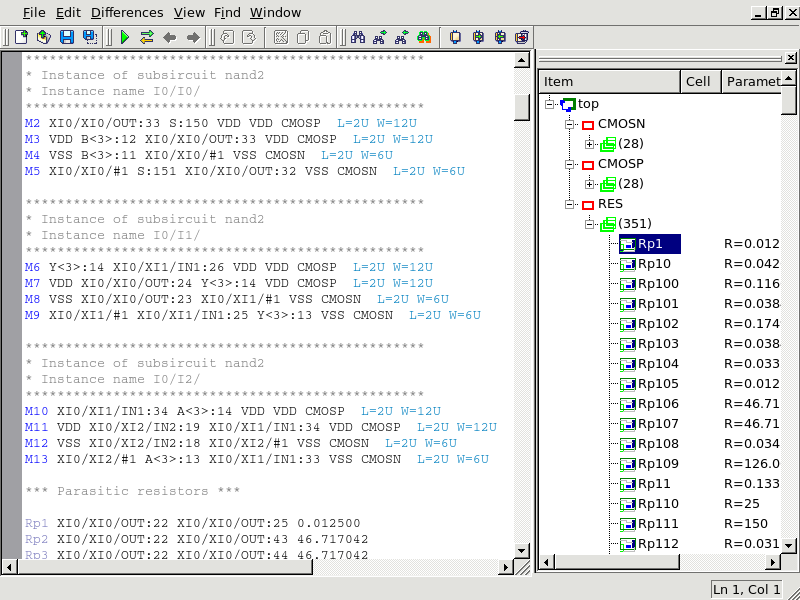Screen dimensions: 800x600
Task: Click the New file toolbar icon
Action: 21,37
